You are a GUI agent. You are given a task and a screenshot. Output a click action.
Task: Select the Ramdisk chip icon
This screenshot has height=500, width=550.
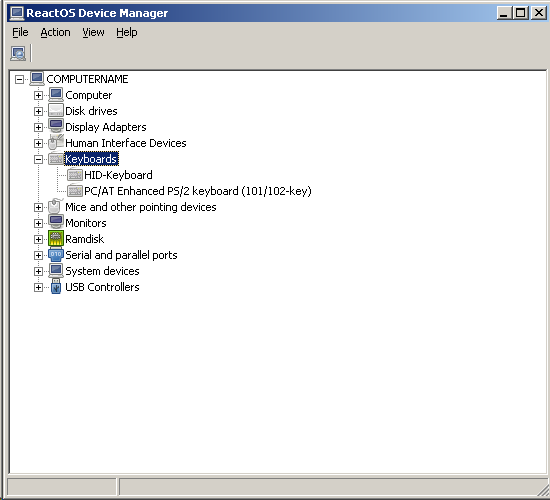[x=56, y=239]
